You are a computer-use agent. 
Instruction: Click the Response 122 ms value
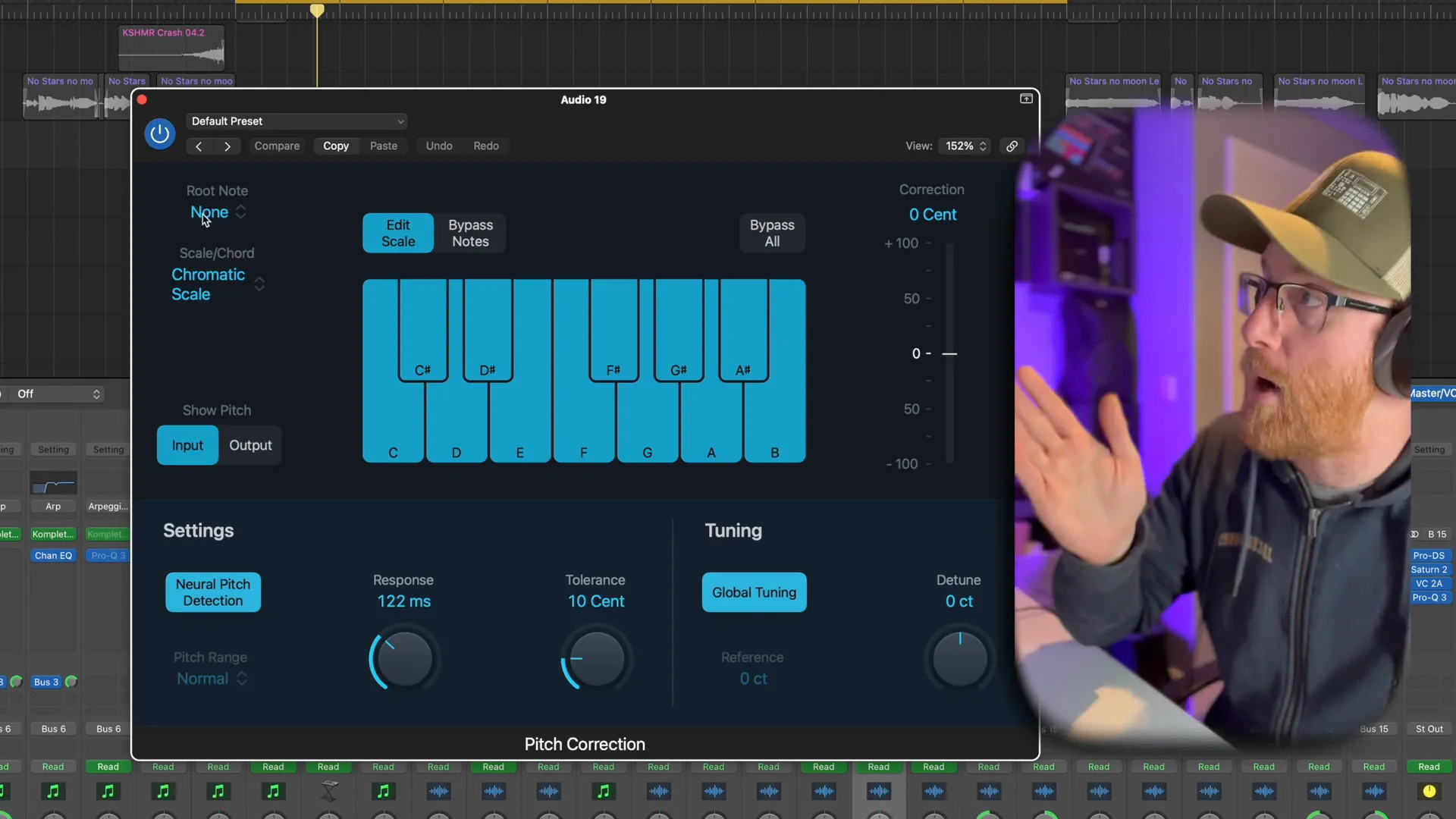403,601
